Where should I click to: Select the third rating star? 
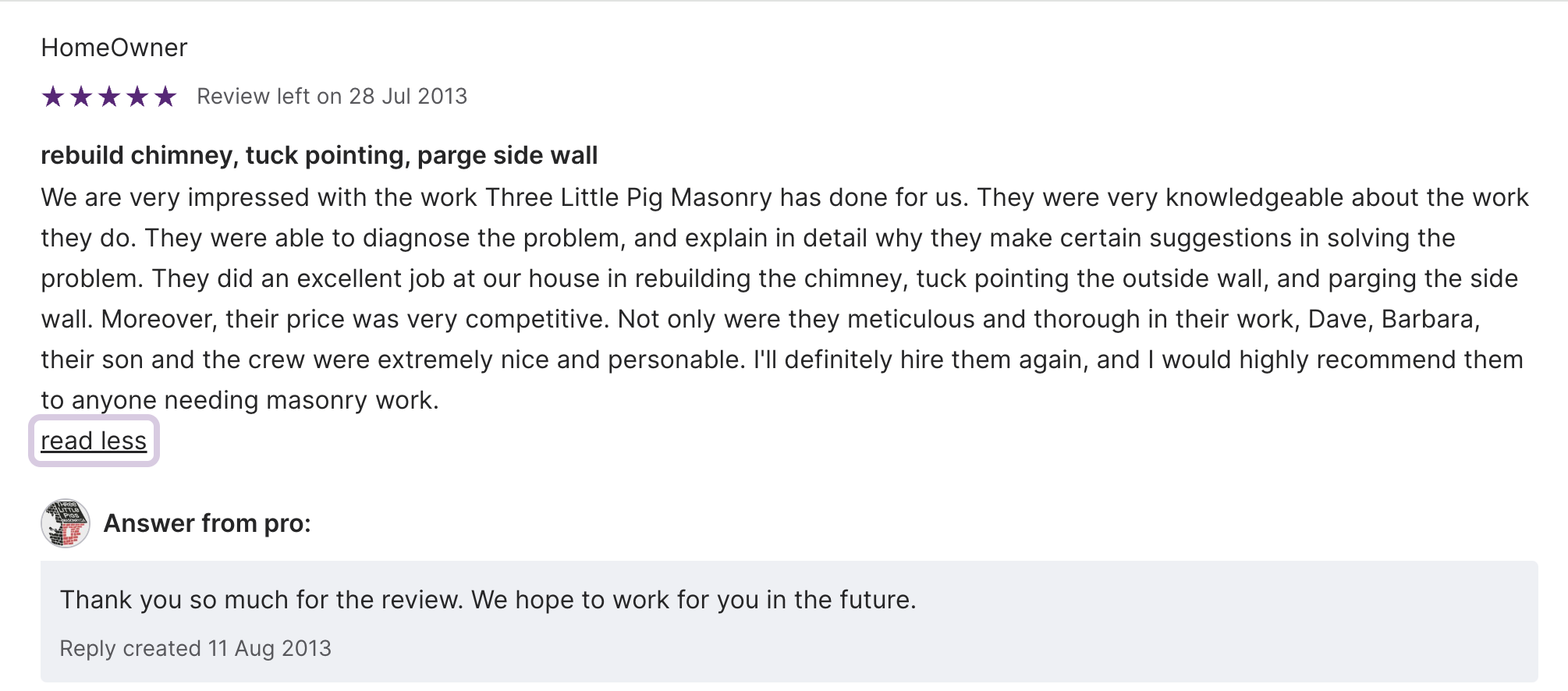109,97
